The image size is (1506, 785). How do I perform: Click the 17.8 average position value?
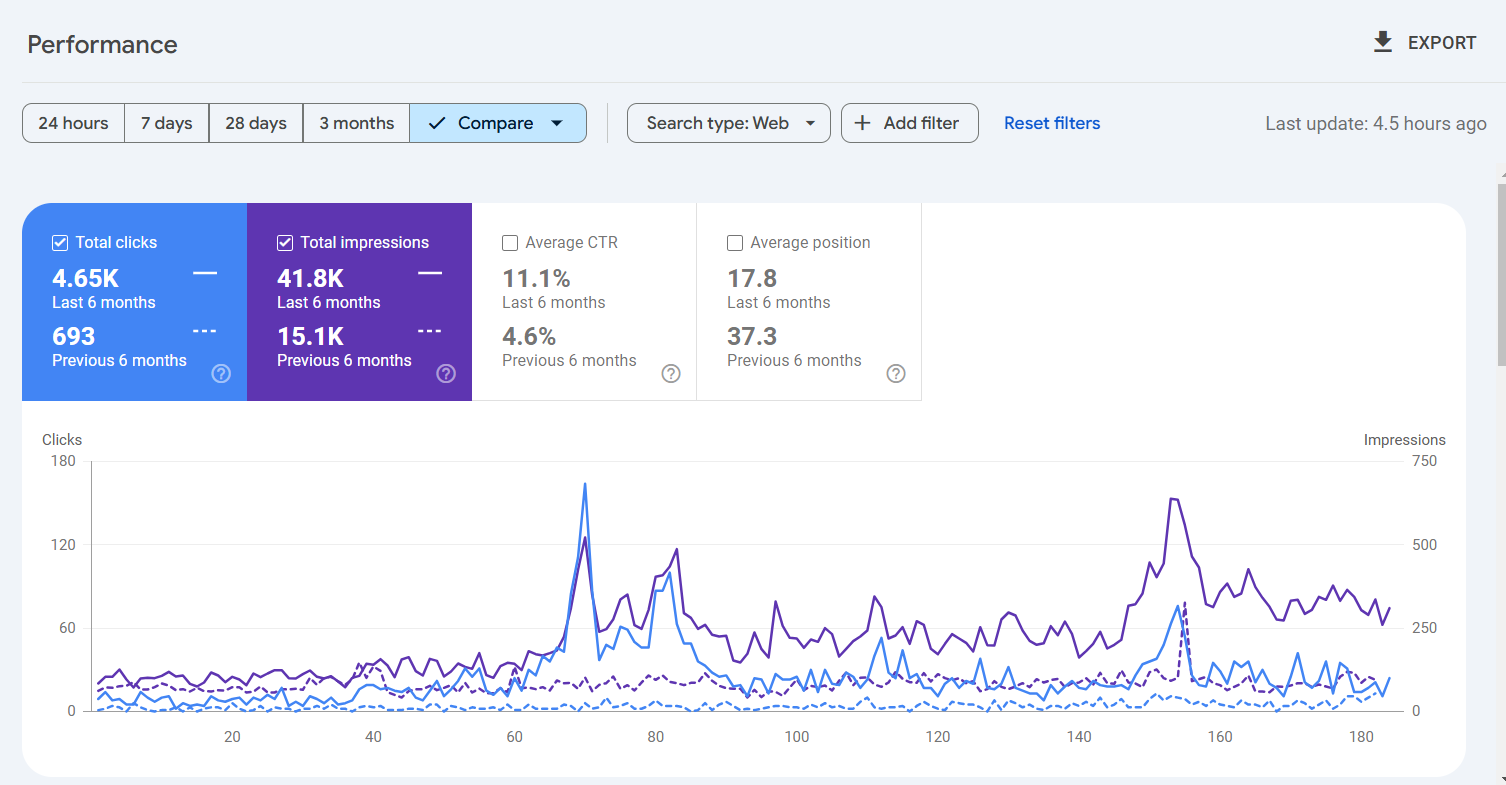752,279
